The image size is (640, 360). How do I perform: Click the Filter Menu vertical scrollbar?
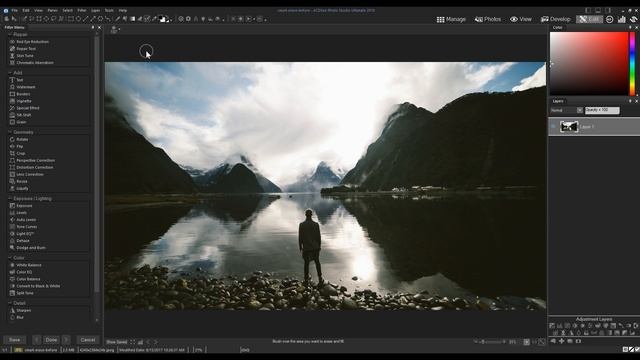97,163
